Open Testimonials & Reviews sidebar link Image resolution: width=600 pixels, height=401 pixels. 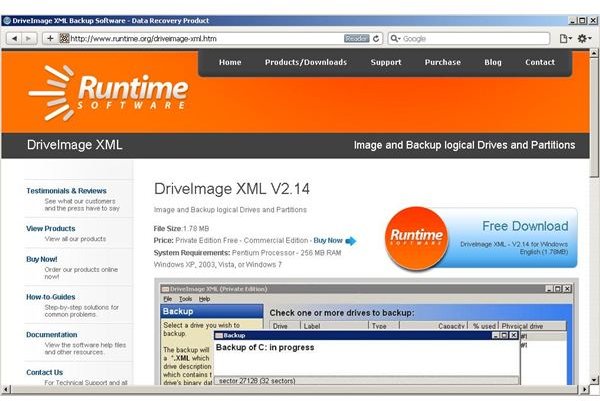click(x=66, y=191)
